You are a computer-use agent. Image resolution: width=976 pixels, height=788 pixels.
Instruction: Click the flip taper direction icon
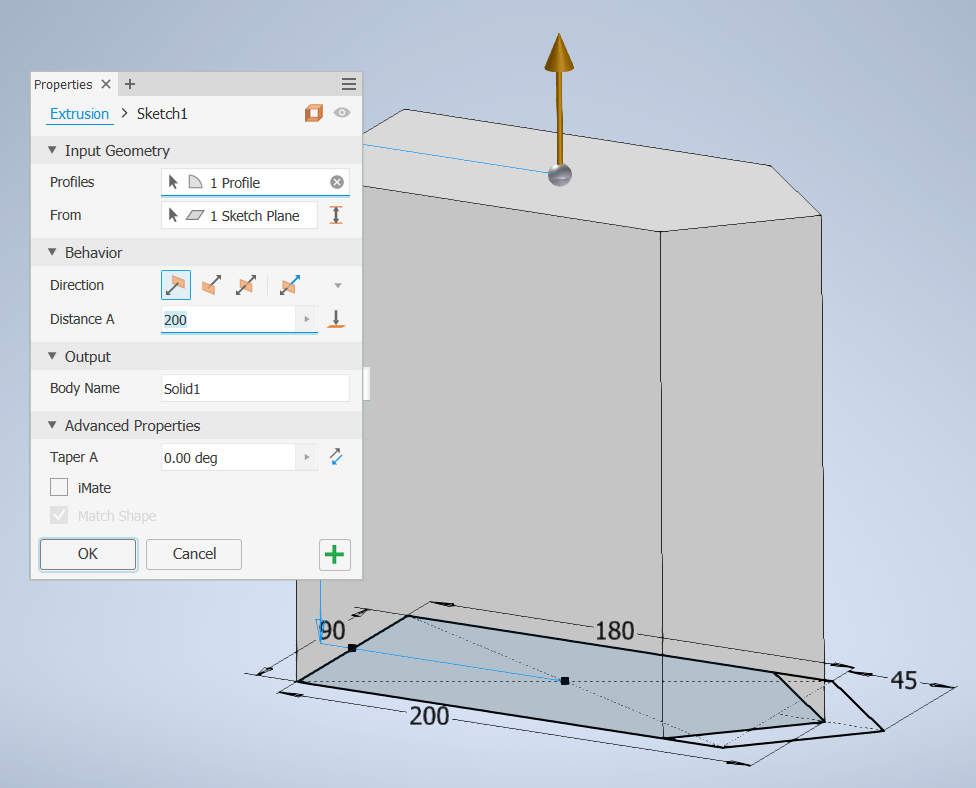pos(336,457)
